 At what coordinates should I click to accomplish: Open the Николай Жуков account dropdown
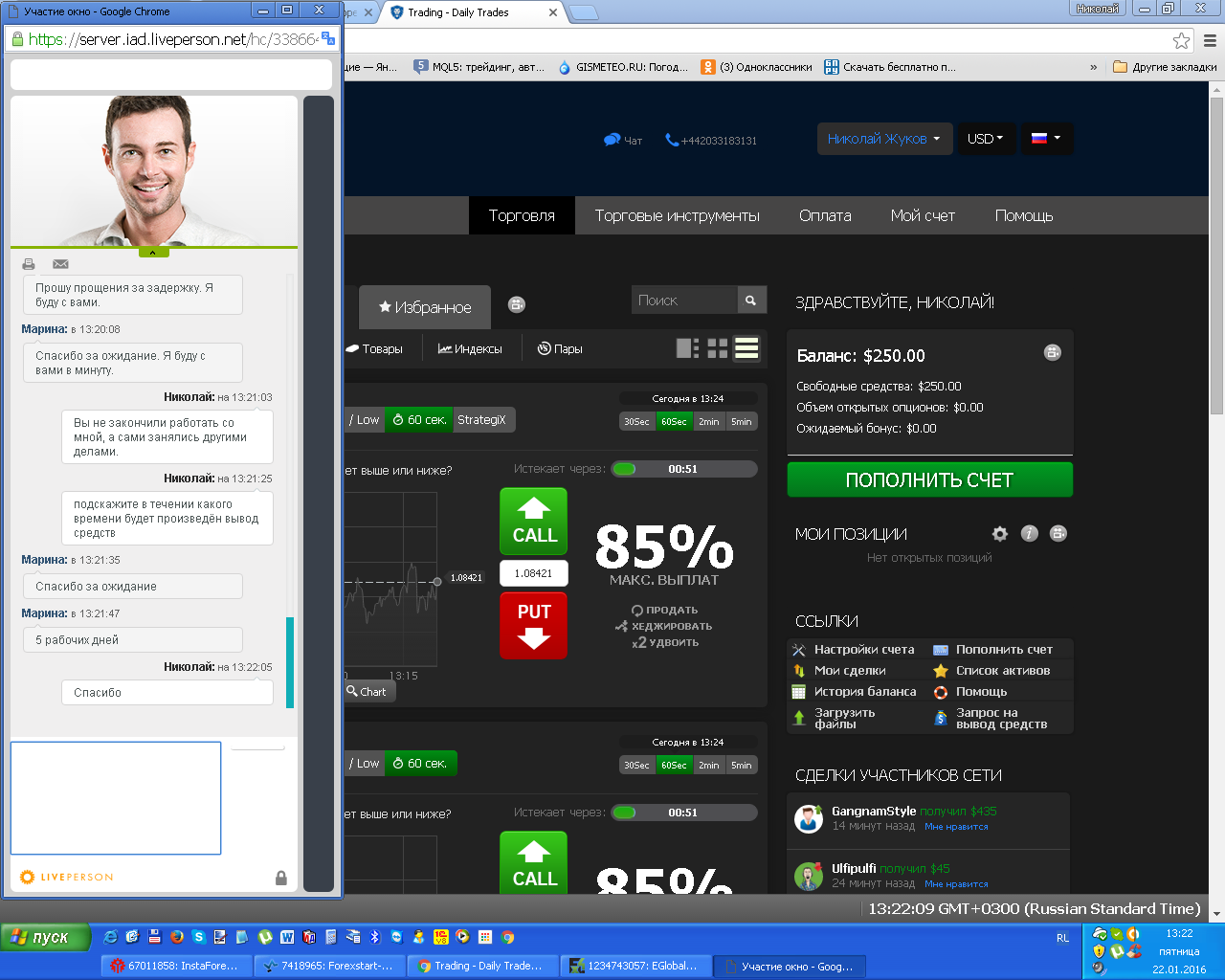(x=883, y=139)
